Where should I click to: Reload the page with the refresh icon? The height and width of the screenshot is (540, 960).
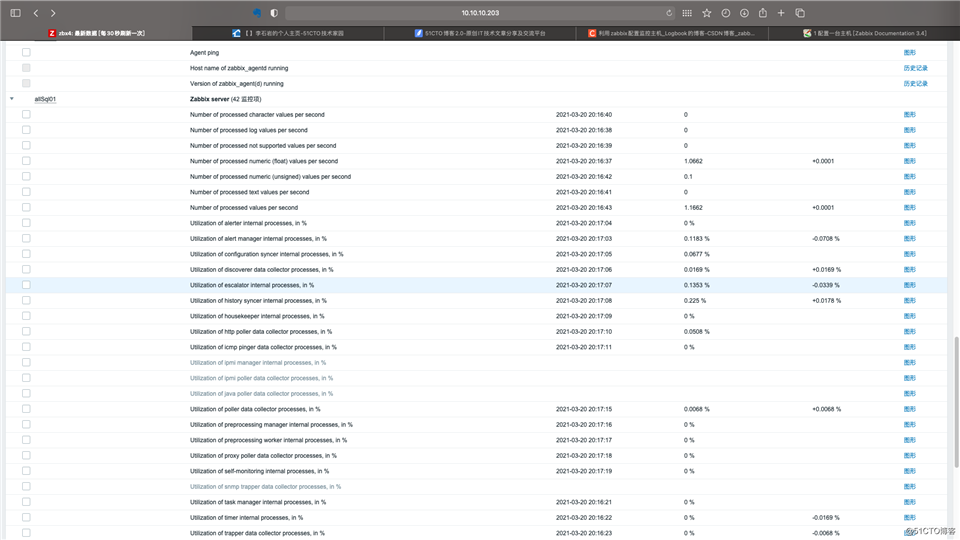pos(669,13)
